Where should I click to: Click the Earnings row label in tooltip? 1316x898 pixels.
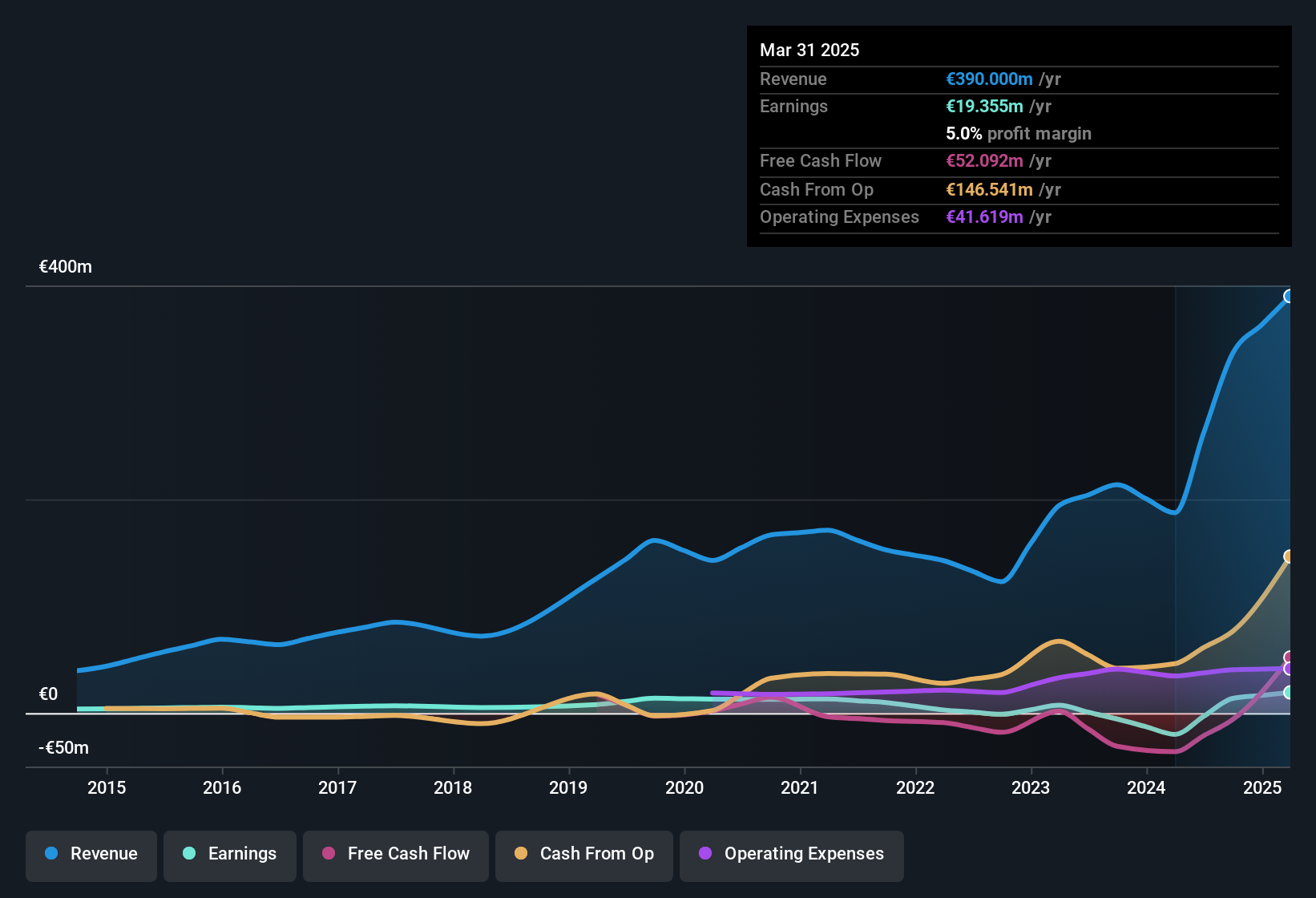(x=793, y=106)
